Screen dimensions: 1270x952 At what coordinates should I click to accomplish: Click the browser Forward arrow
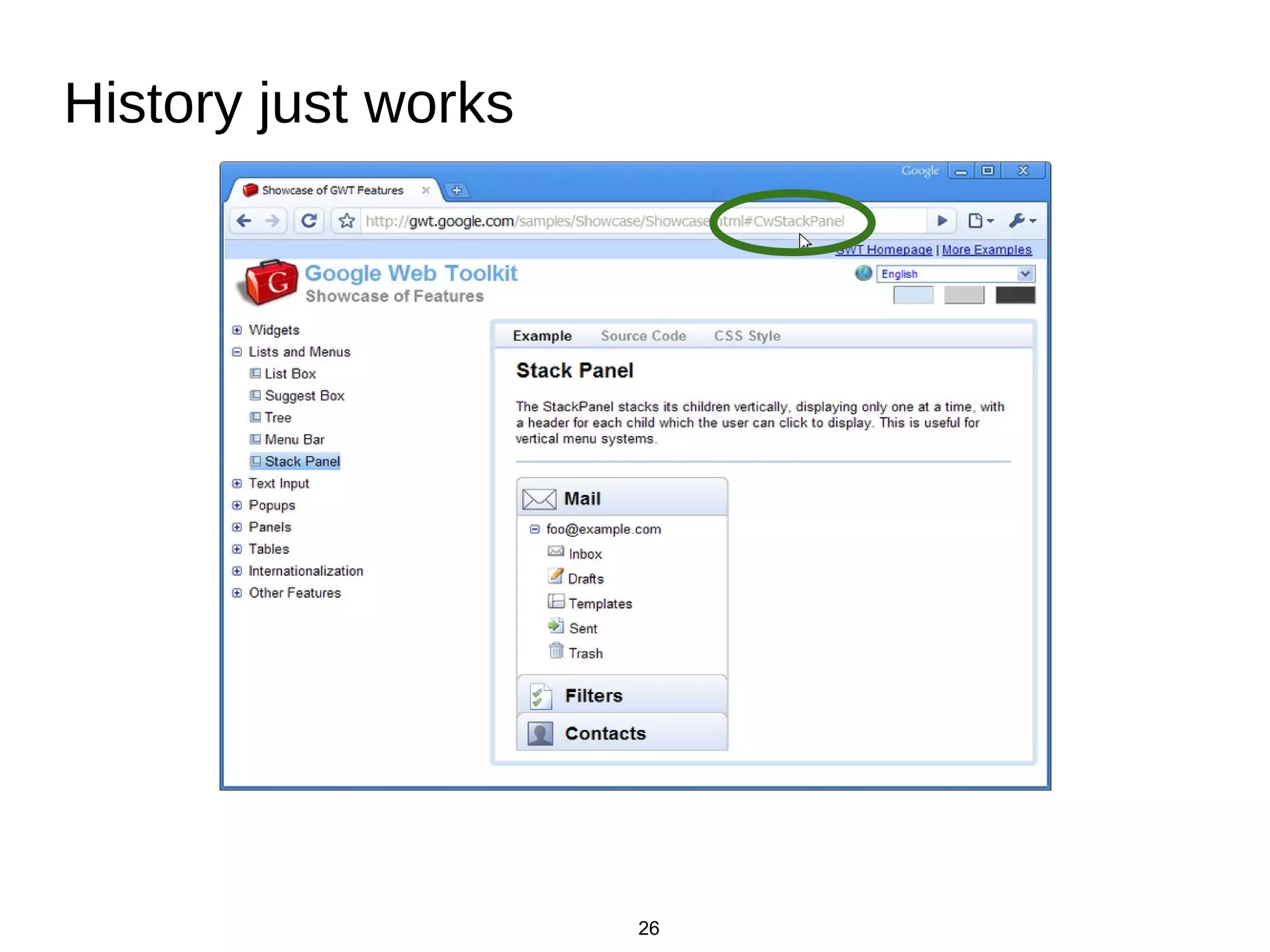(272, 221)
